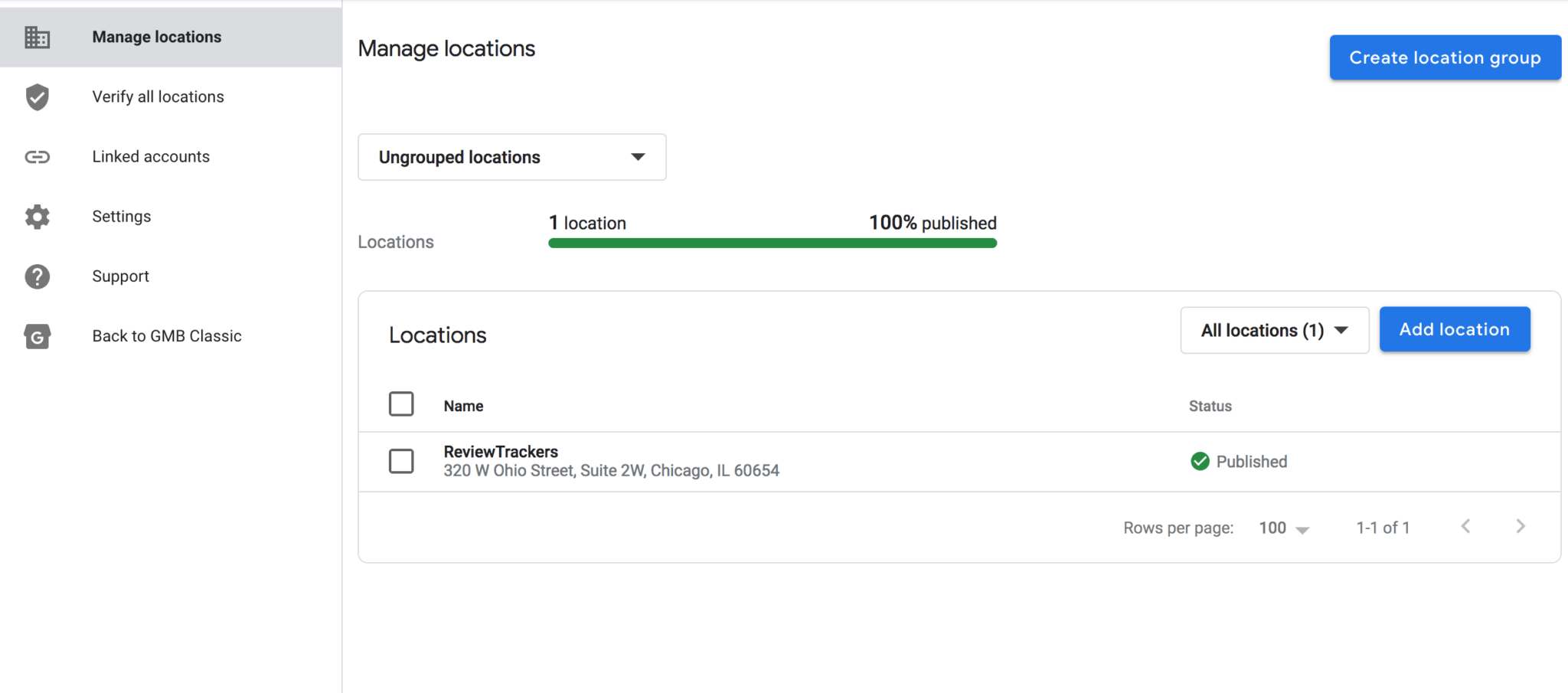Click the green published progress bar

(772, 244)
